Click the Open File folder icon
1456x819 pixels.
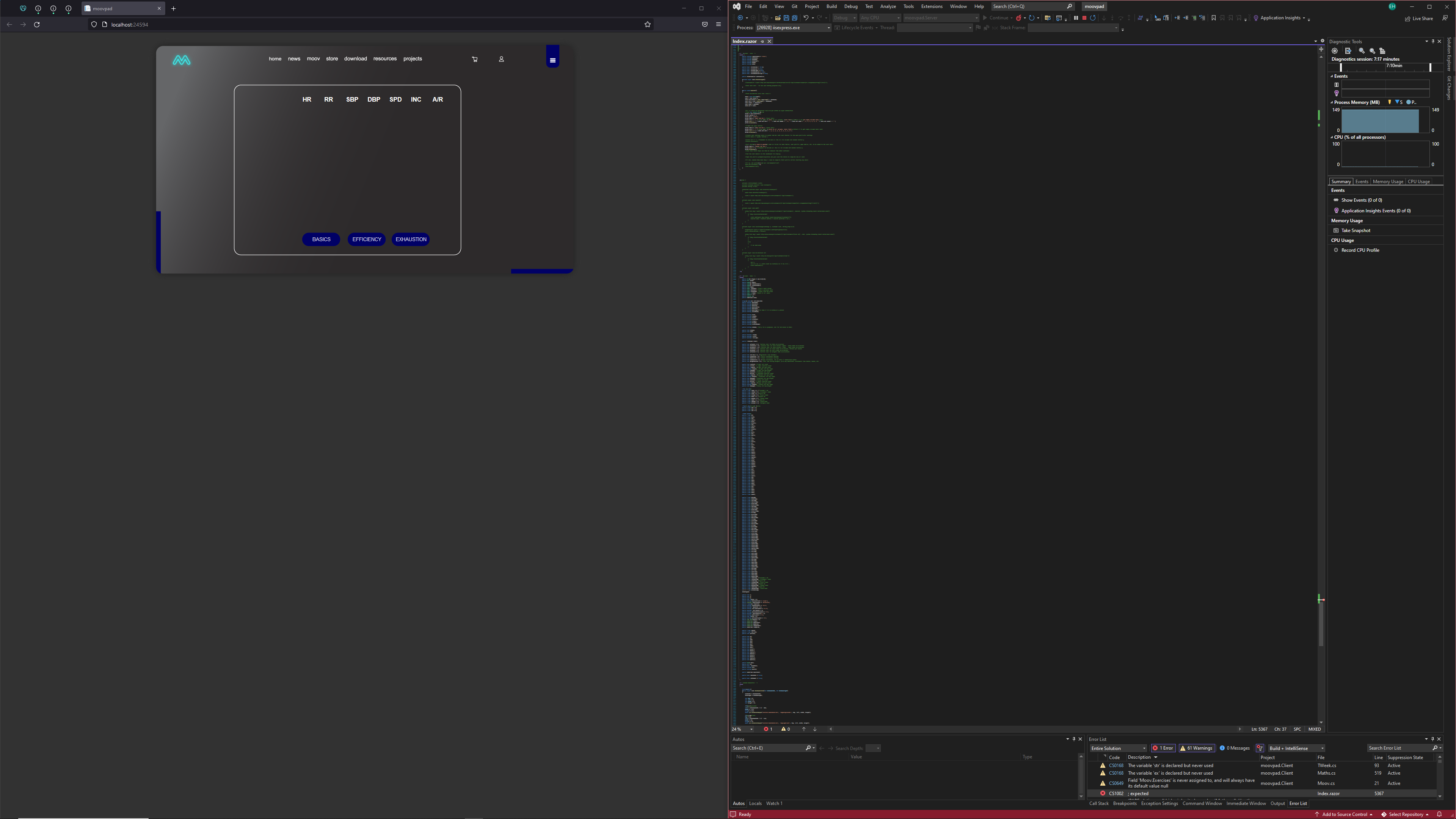[x=778, y=18]
